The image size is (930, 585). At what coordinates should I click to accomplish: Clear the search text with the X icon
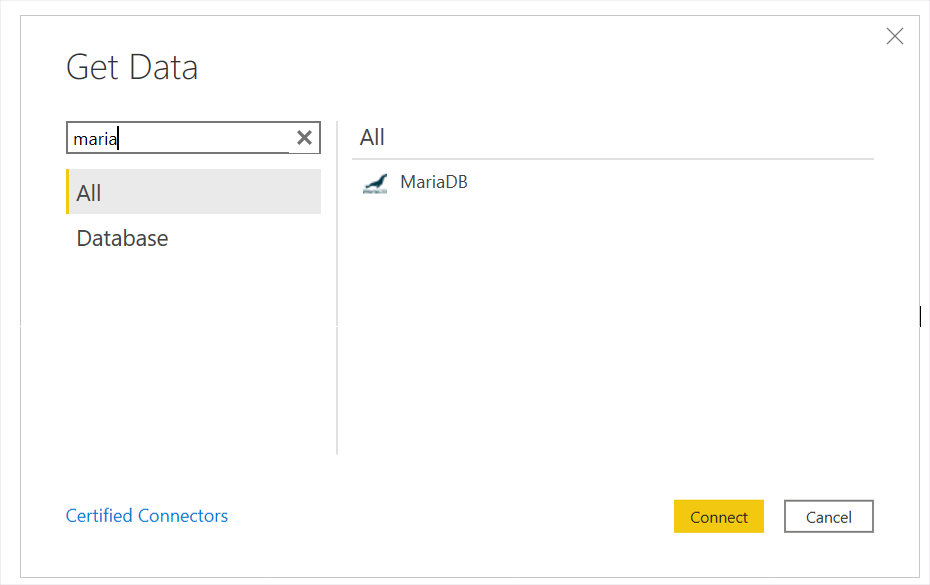click(x=304, y=138)
